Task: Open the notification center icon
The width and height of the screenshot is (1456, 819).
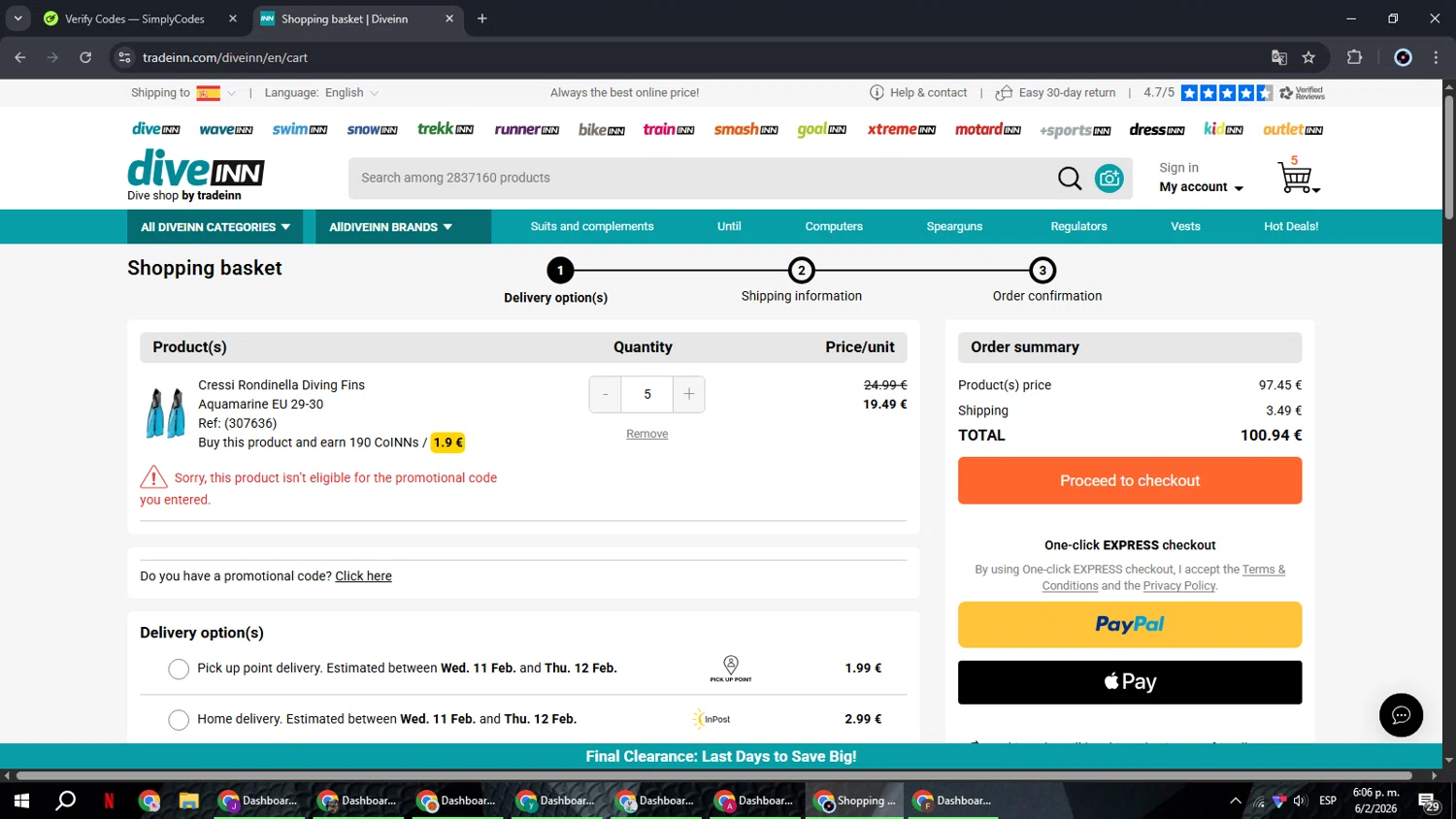Action: pos(1428,802)
